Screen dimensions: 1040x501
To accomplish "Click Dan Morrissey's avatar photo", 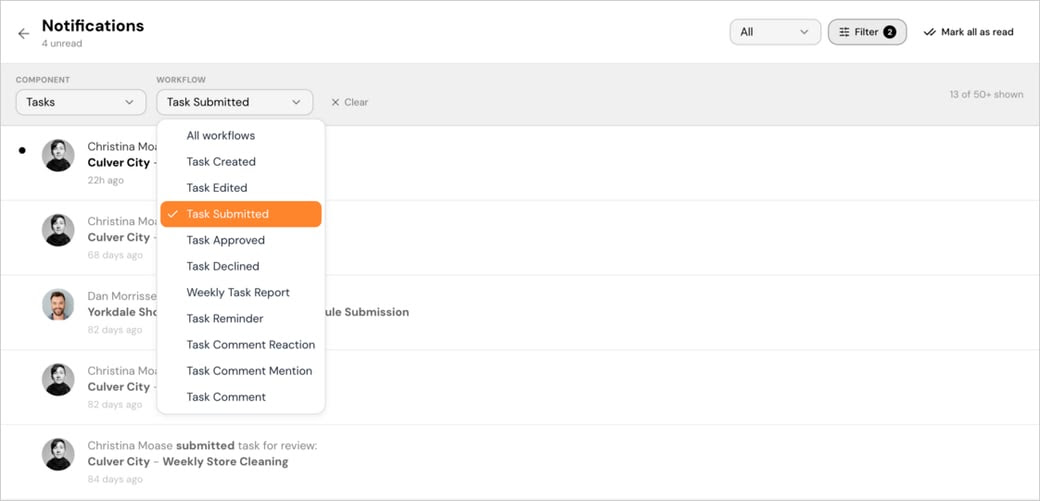I will pos(58,305).
